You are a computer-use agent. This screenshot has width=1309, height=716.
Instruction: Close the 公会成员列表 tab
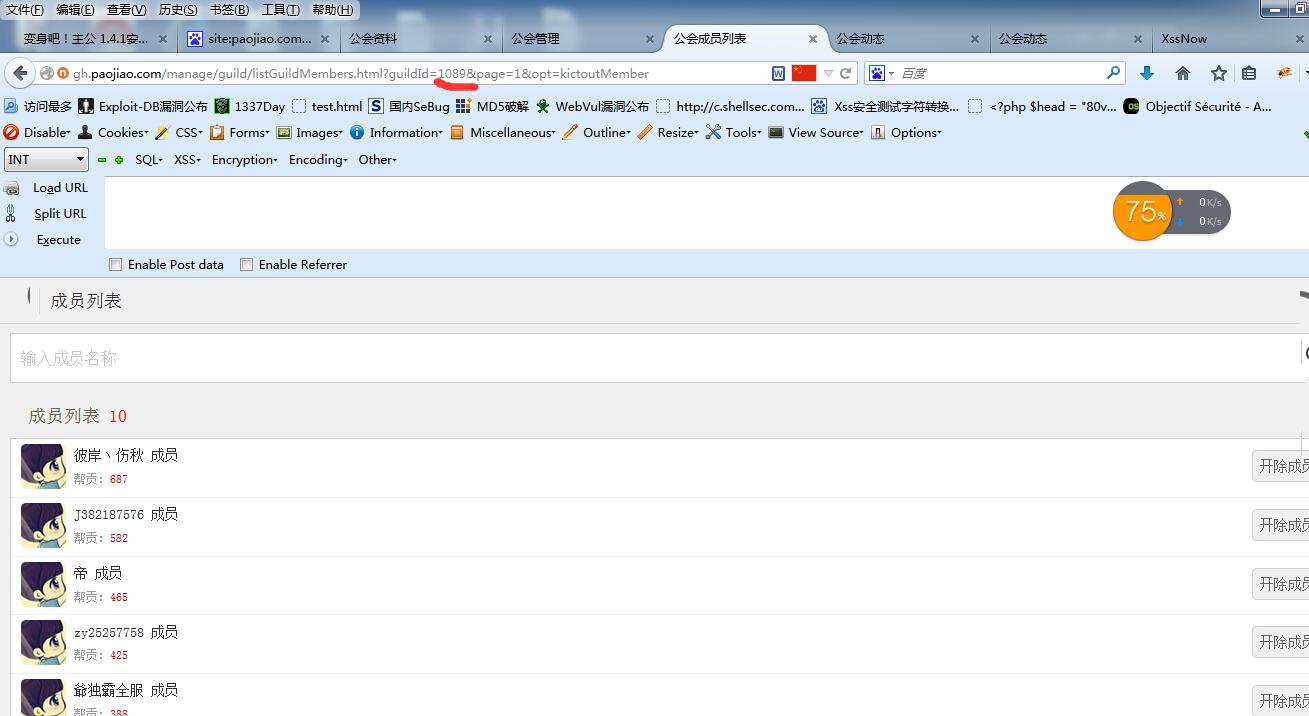pos(813,39)
